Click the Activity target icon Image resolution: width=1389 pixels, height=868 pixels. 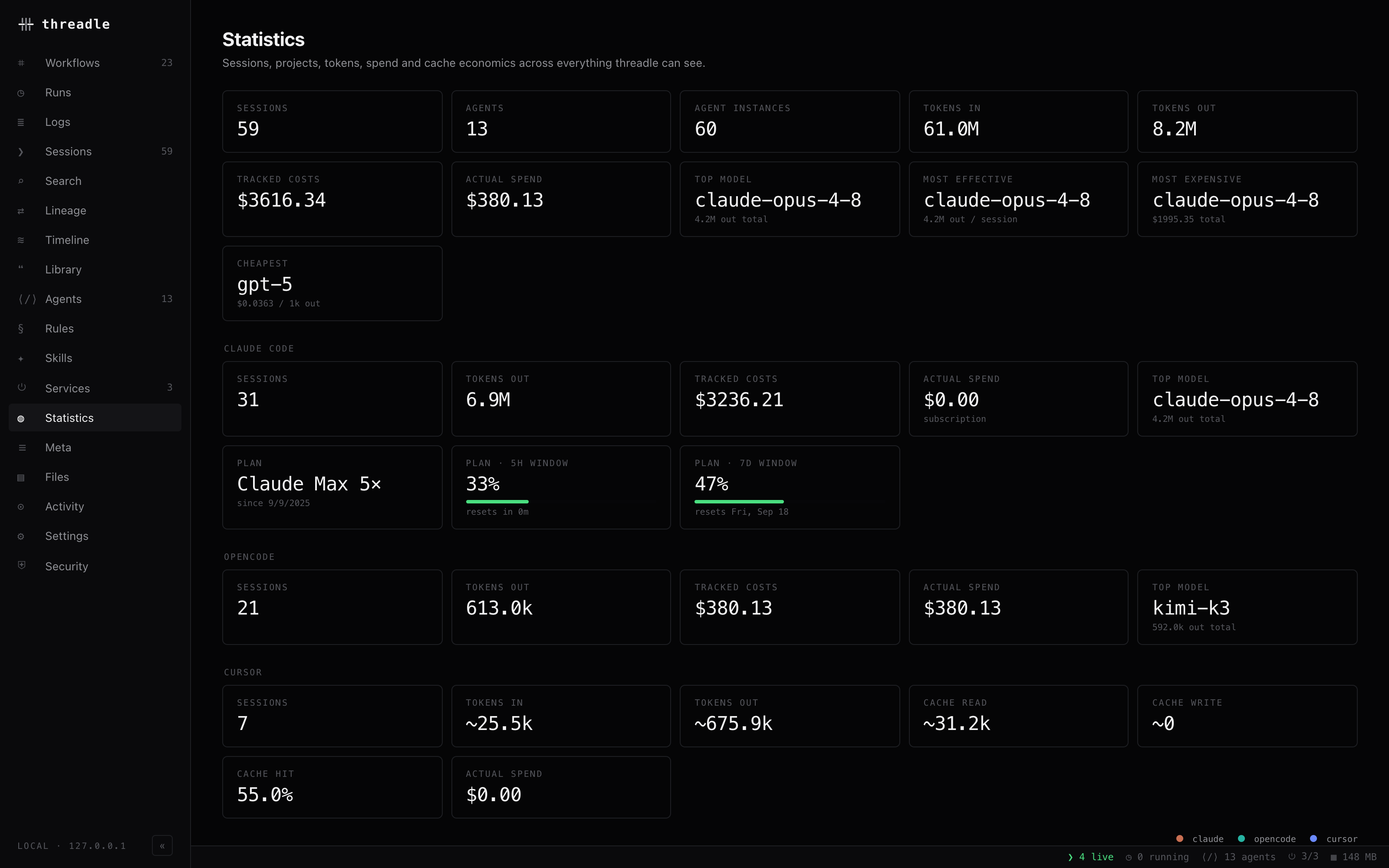point(21,507)
